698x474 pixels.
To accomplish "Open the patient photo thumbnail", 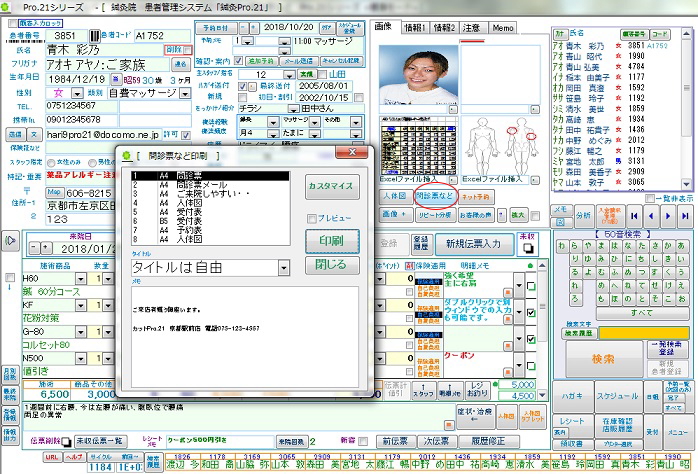I will pos(418,74).
